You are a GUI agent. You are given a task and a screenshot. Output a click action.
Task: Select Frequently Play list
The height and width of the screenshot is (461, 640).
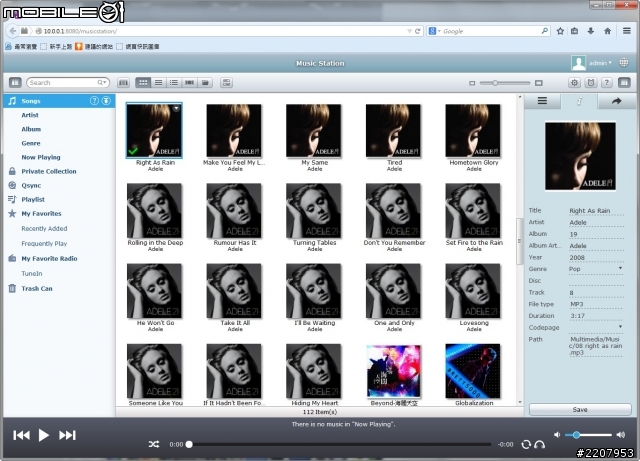pos(44,244)
